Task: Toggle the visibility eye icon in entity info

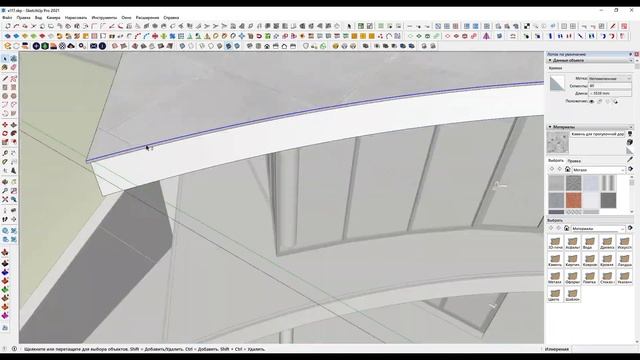Action: [x=591, y=101]
